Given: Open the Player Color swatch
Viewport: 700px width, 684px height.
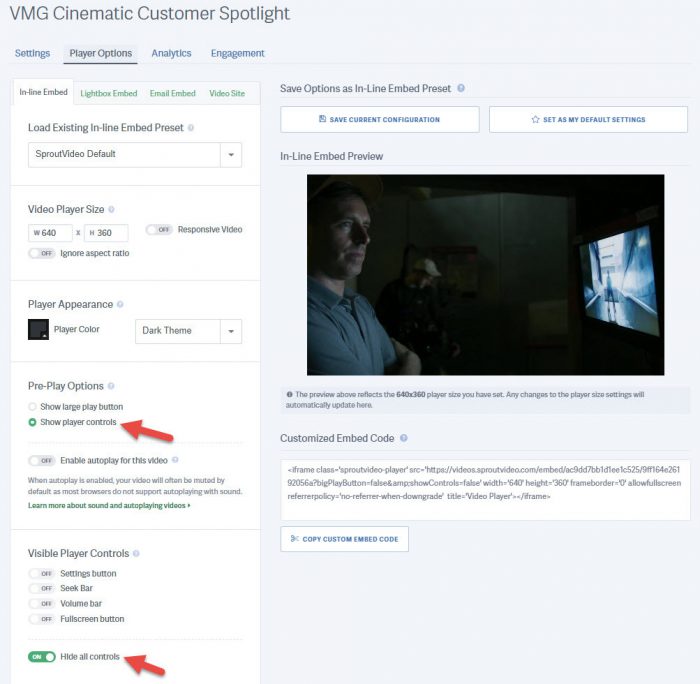Looking at the screenshot, I should (x=39, y=330).
